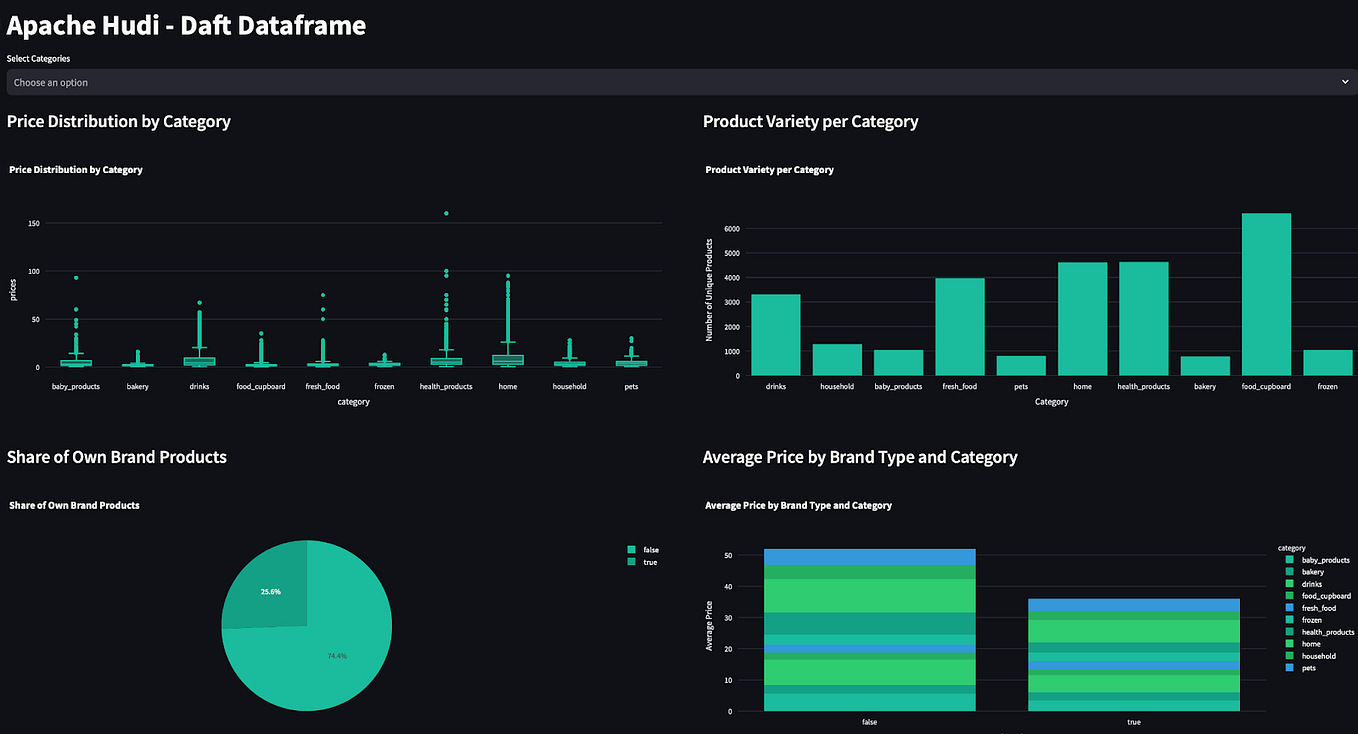Click the teal bakery color swatch in legend
Screen dimensions: 1358x734
tap(1287, 572)
